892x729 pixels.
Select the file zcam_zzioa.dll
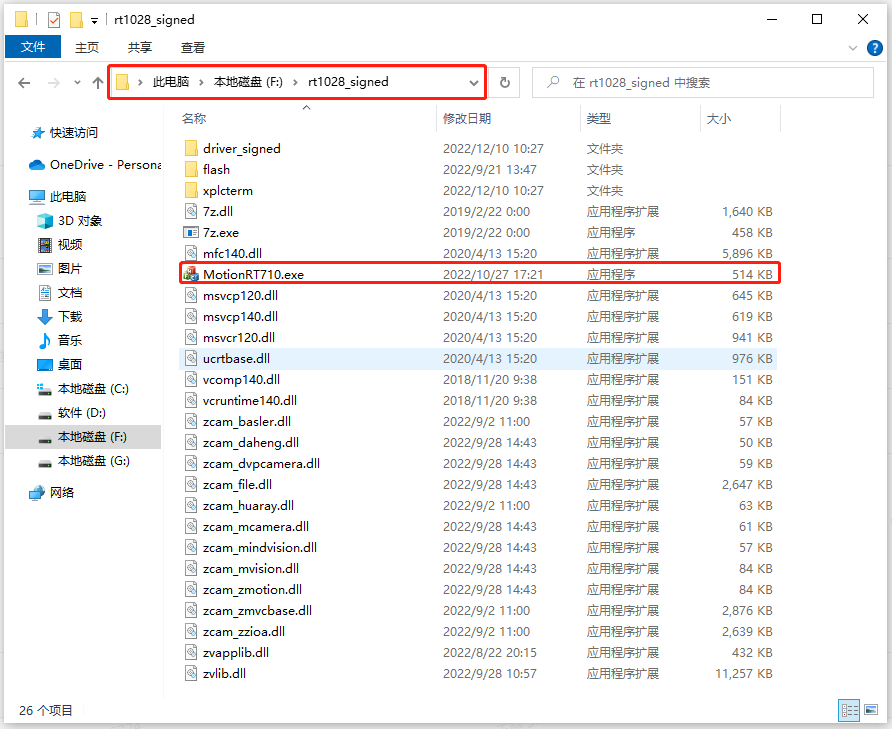[243, 632]
